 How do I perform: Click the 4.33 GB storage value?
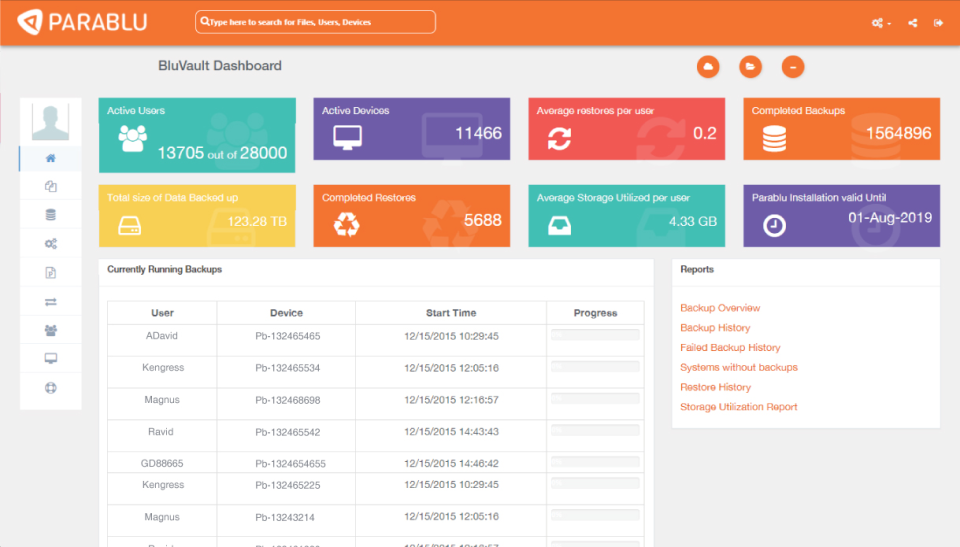[692, 221]
